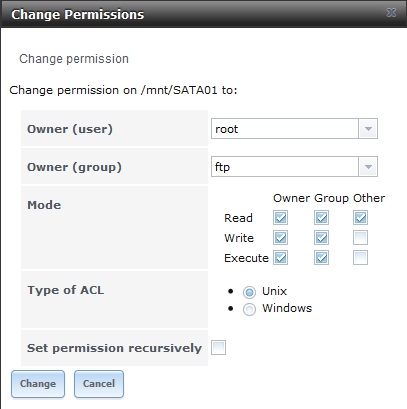Enable the Other Execute checkbox

(x=360, y=258)
